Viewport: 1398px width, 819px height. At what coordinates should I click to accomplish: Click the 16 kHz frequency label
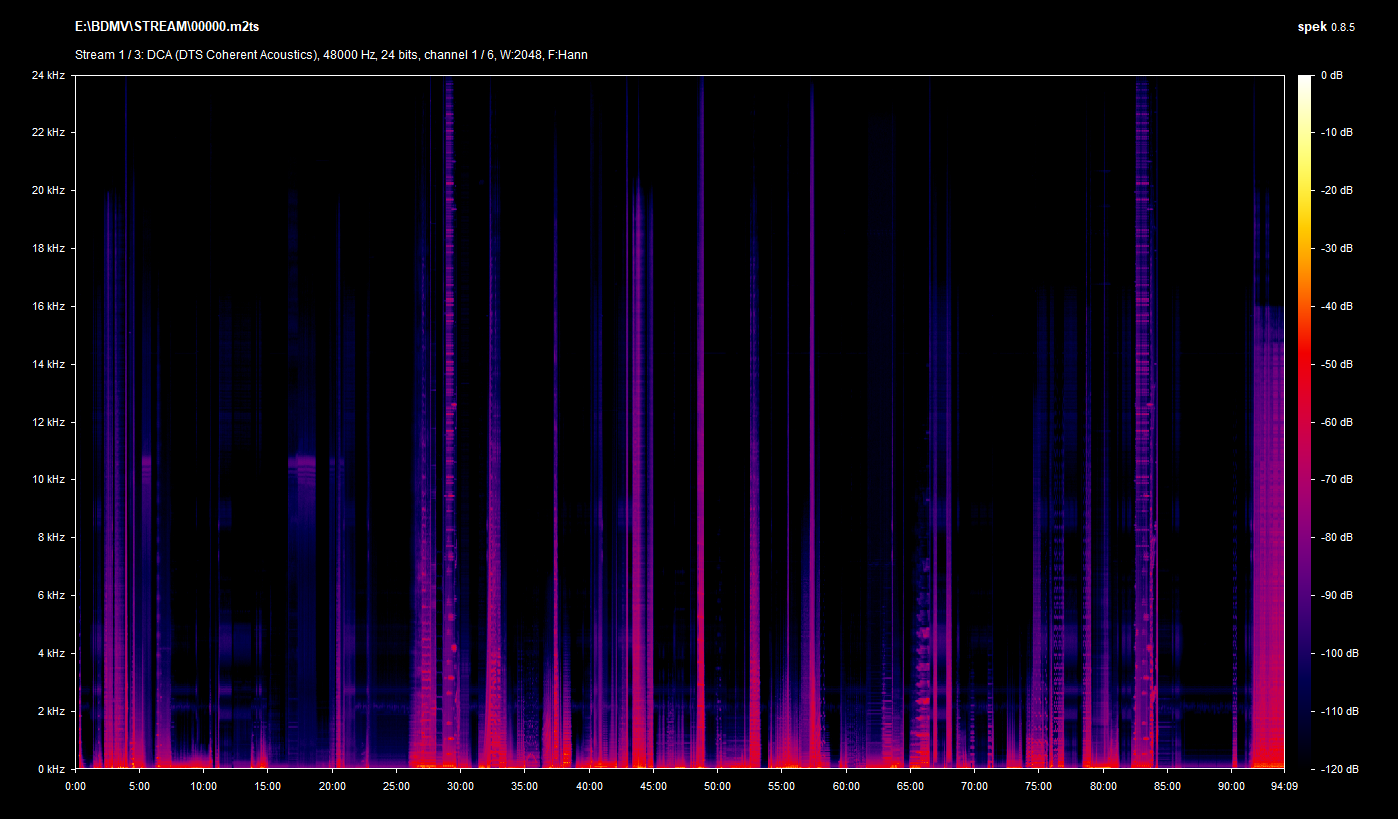48,306
